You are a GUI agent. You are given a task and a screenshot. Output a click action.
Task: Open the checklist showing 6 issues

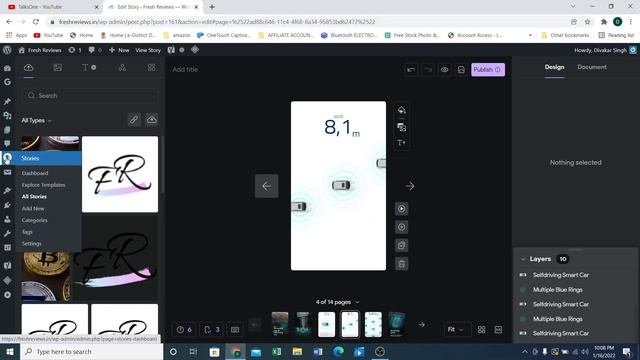pyautogui.click(x=184, y=329)
